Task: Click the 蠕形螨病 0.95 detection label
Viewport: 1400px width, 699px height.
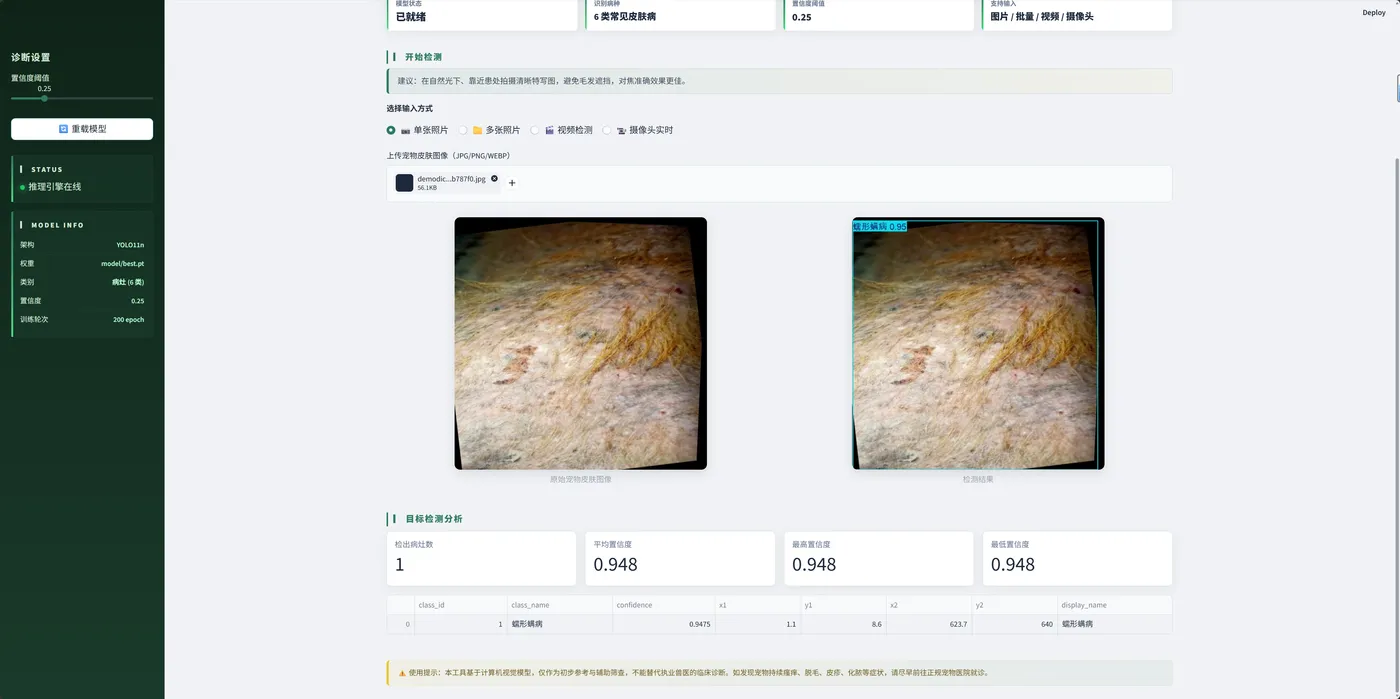Action: coord(880,227)
